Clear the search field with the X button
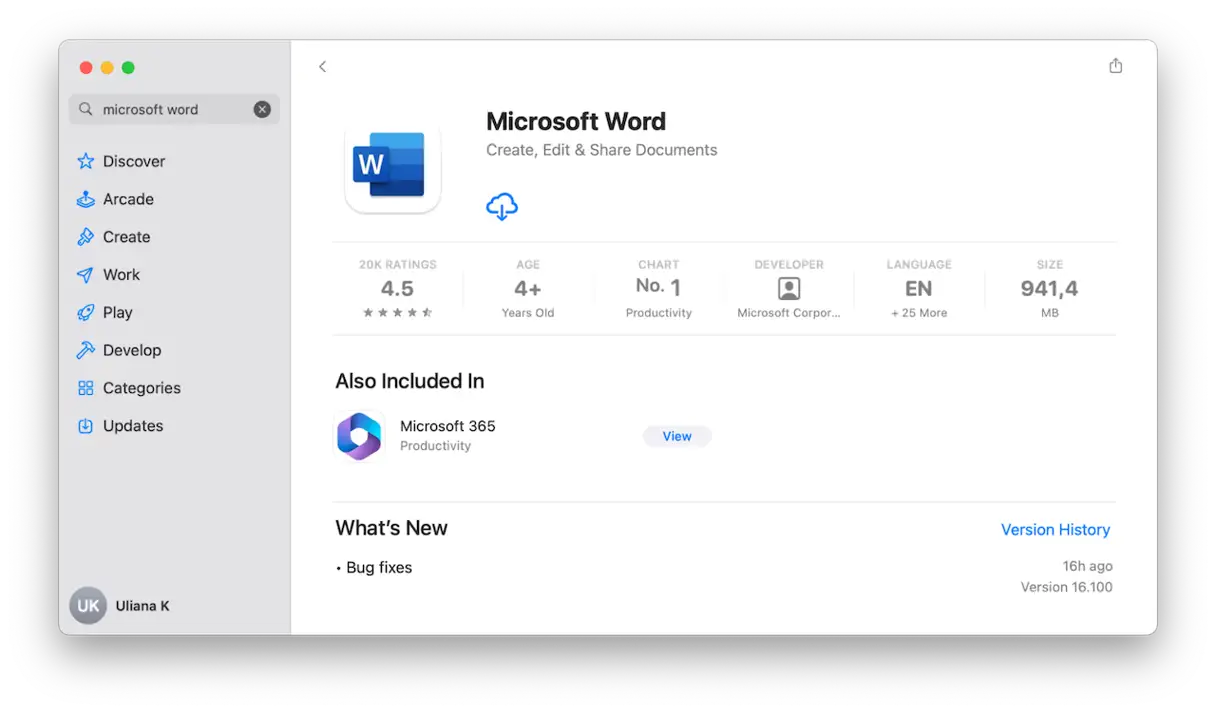The height and width of the screenshot is (713, 1216). pyautogui.click(x=262, y=110)
